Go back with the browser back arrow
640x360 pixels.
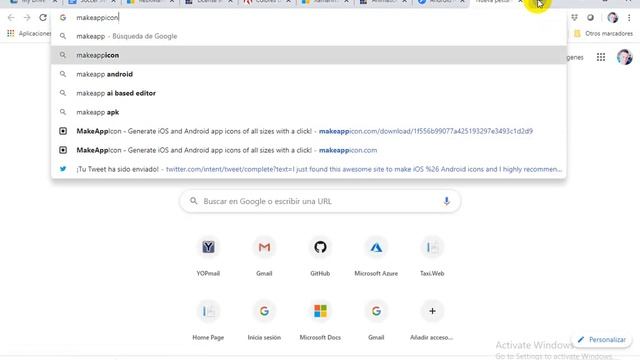(x=11, y=18)
